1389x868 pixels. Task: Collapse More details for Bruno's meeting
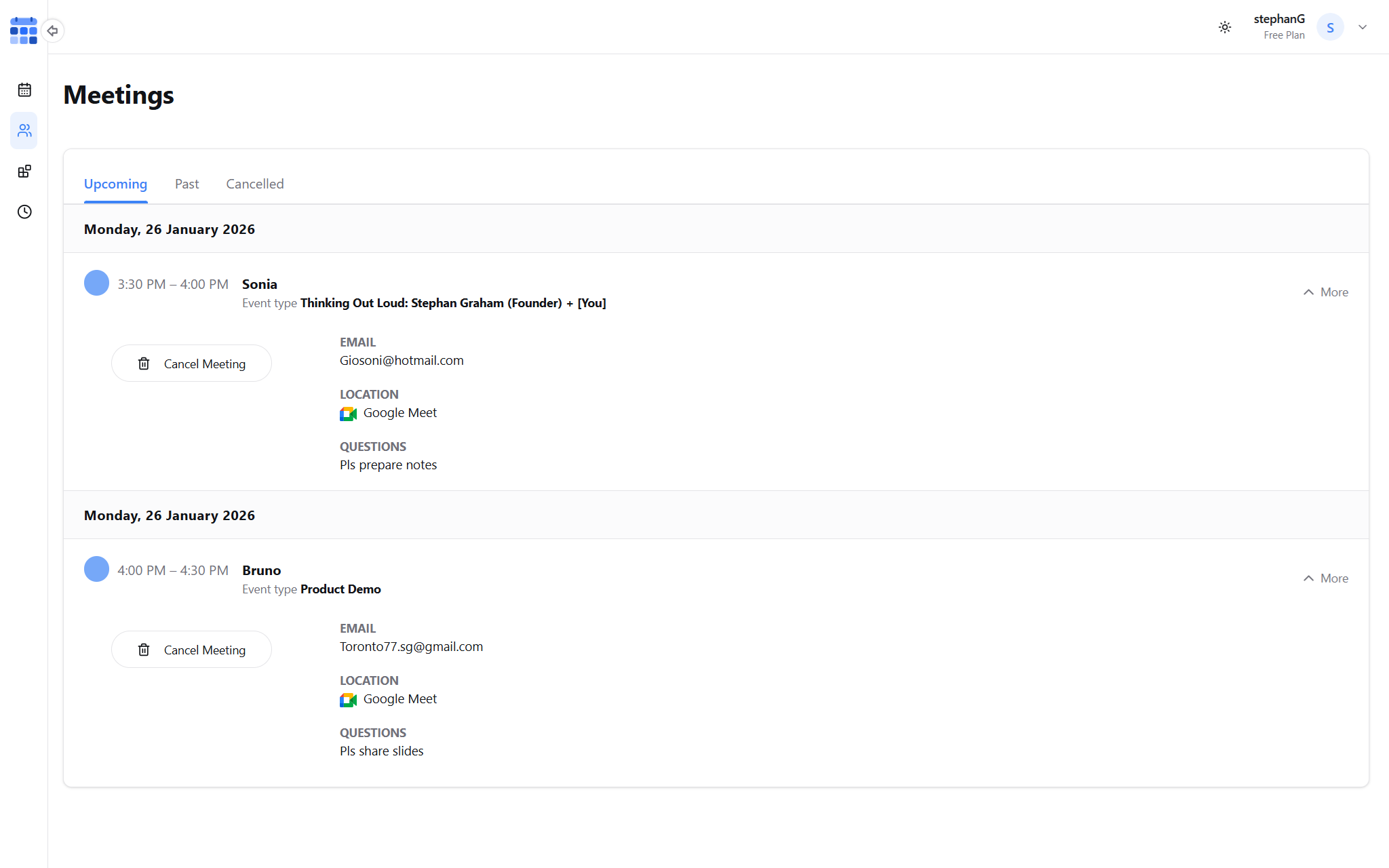(1325, 578)
